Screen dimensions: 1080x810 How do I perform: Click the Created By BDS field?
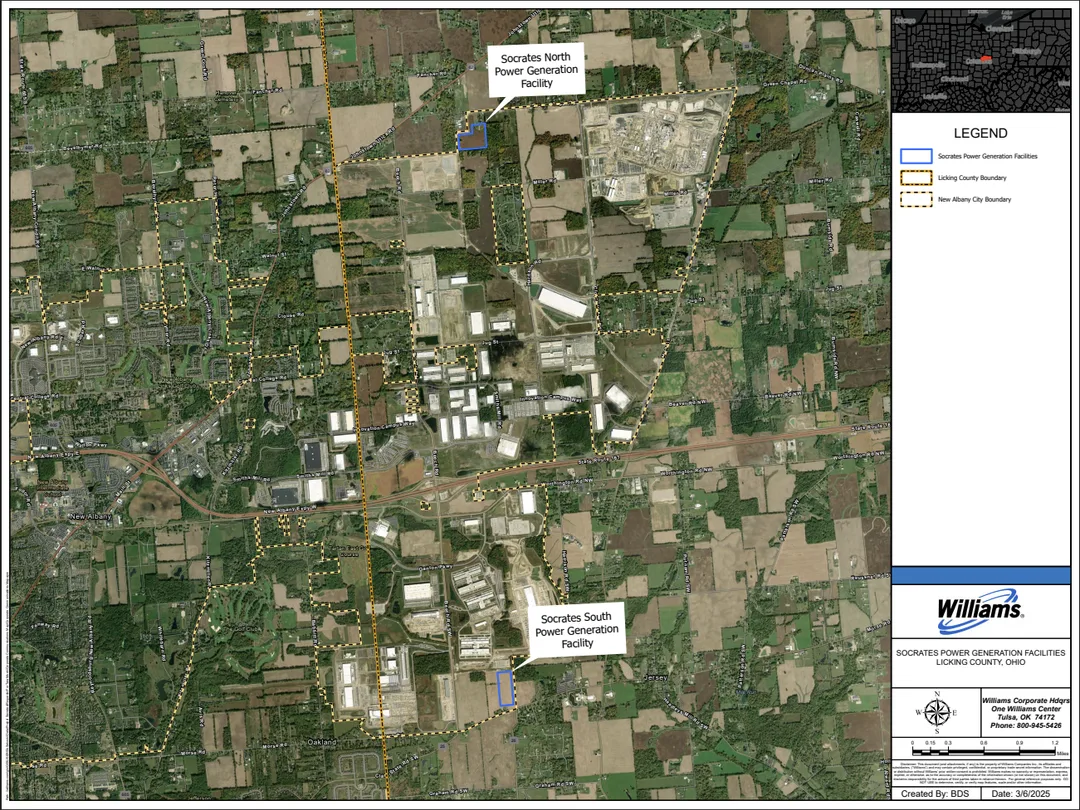pyautogui.click(x=935, y=793)
